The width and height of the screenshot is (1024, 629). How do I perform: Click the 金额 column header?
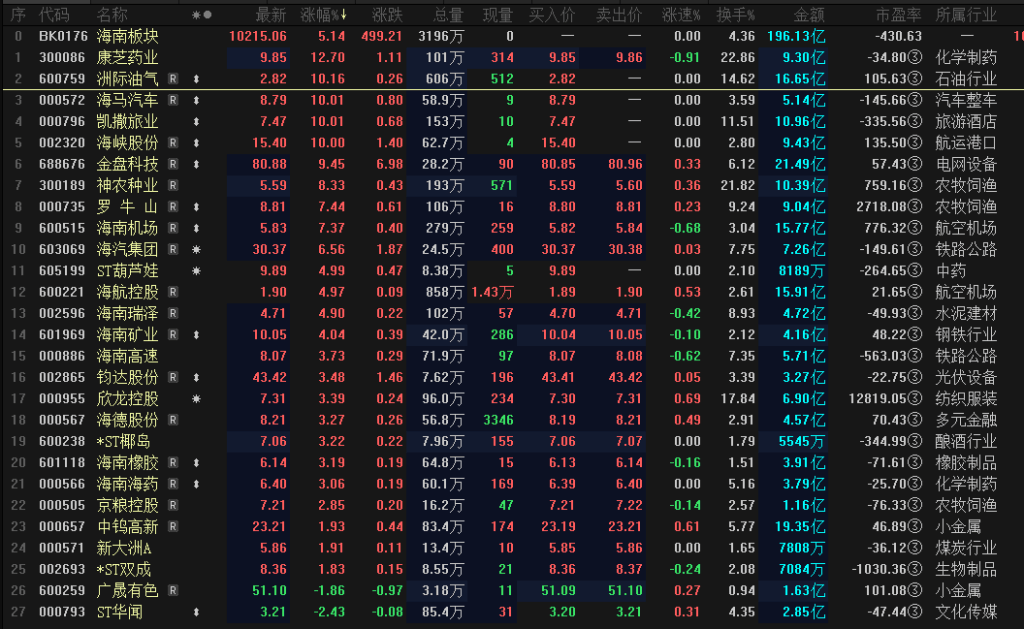[809, 15]
